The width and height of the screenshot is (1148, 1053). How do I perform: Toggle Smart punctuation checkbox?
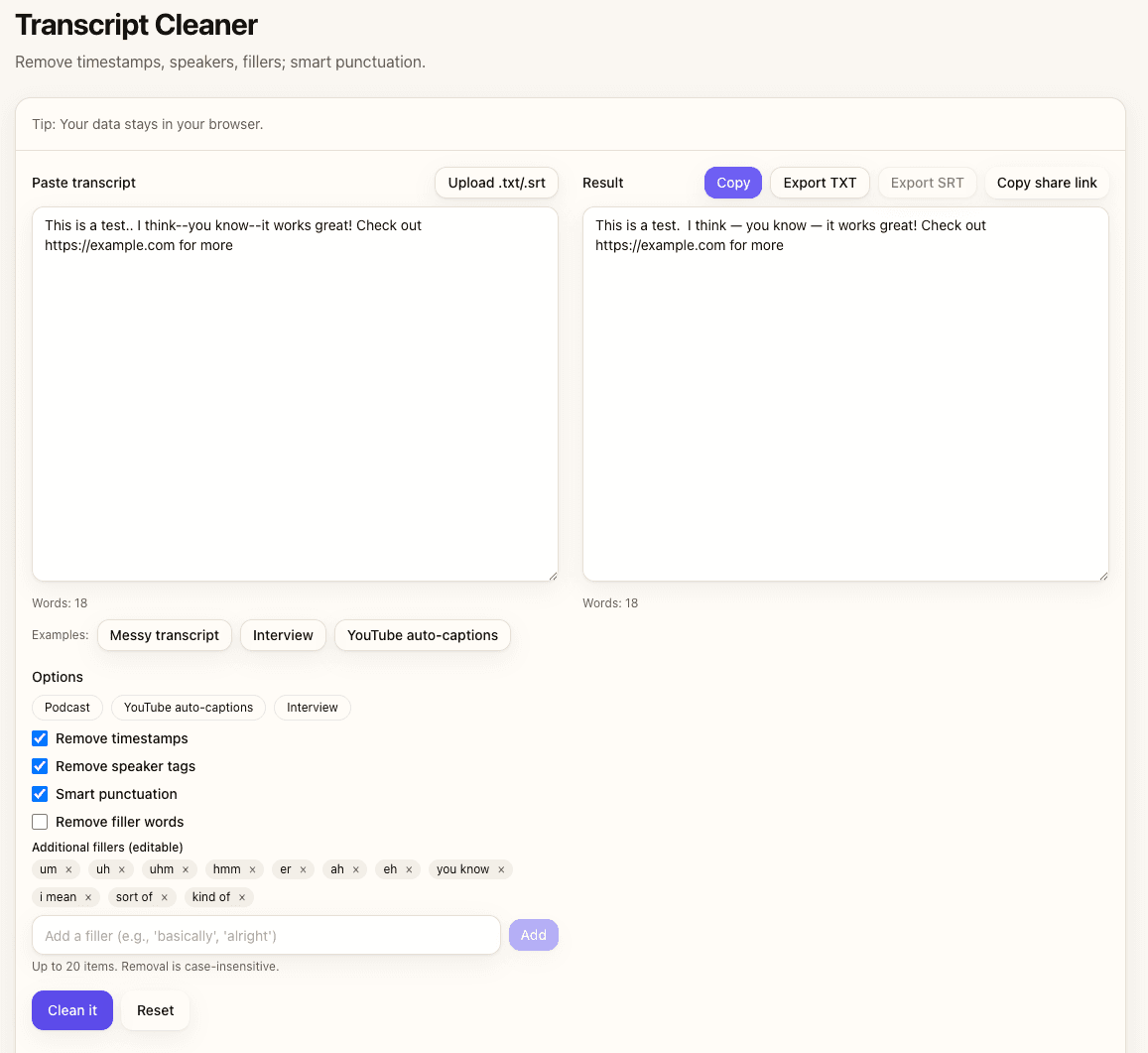point(40,794)
